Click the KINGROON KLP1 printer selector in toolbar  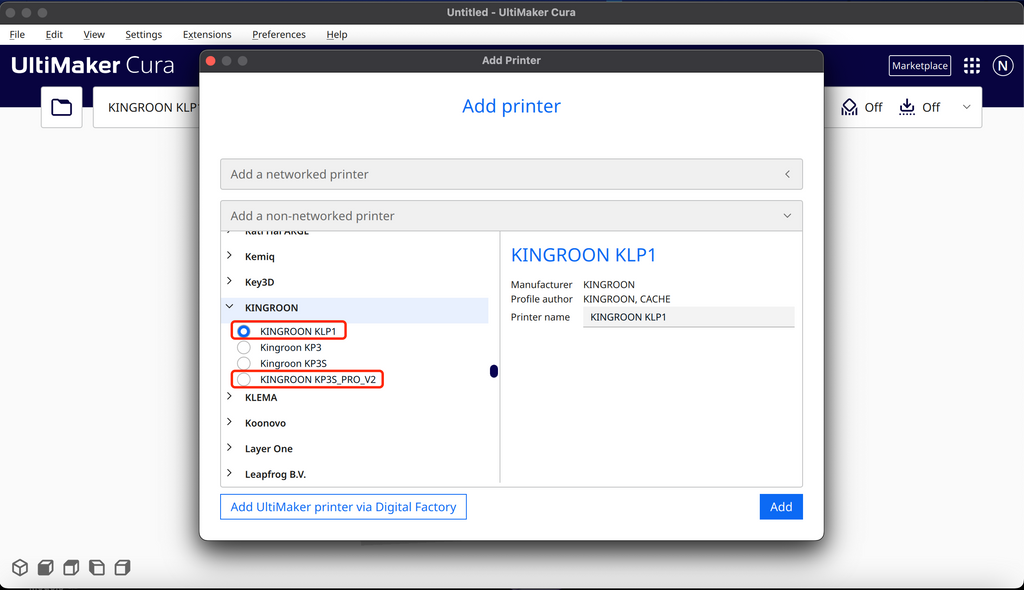[147, 107]
